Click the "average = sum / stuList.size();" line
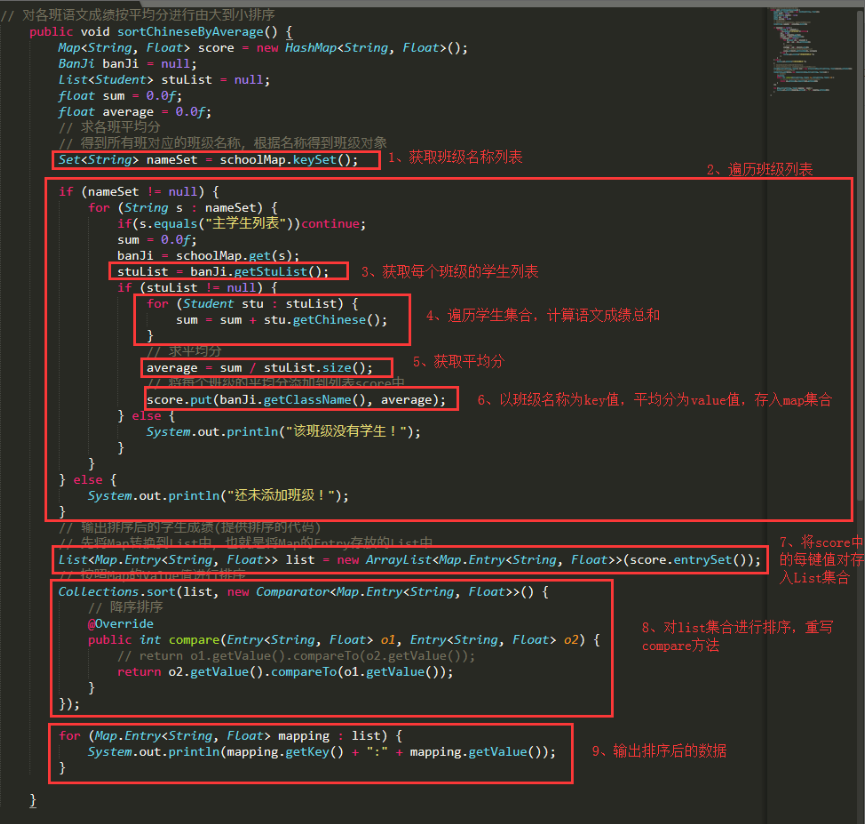The height and width of the screenshot is (824, 865). tap(259, 368)
